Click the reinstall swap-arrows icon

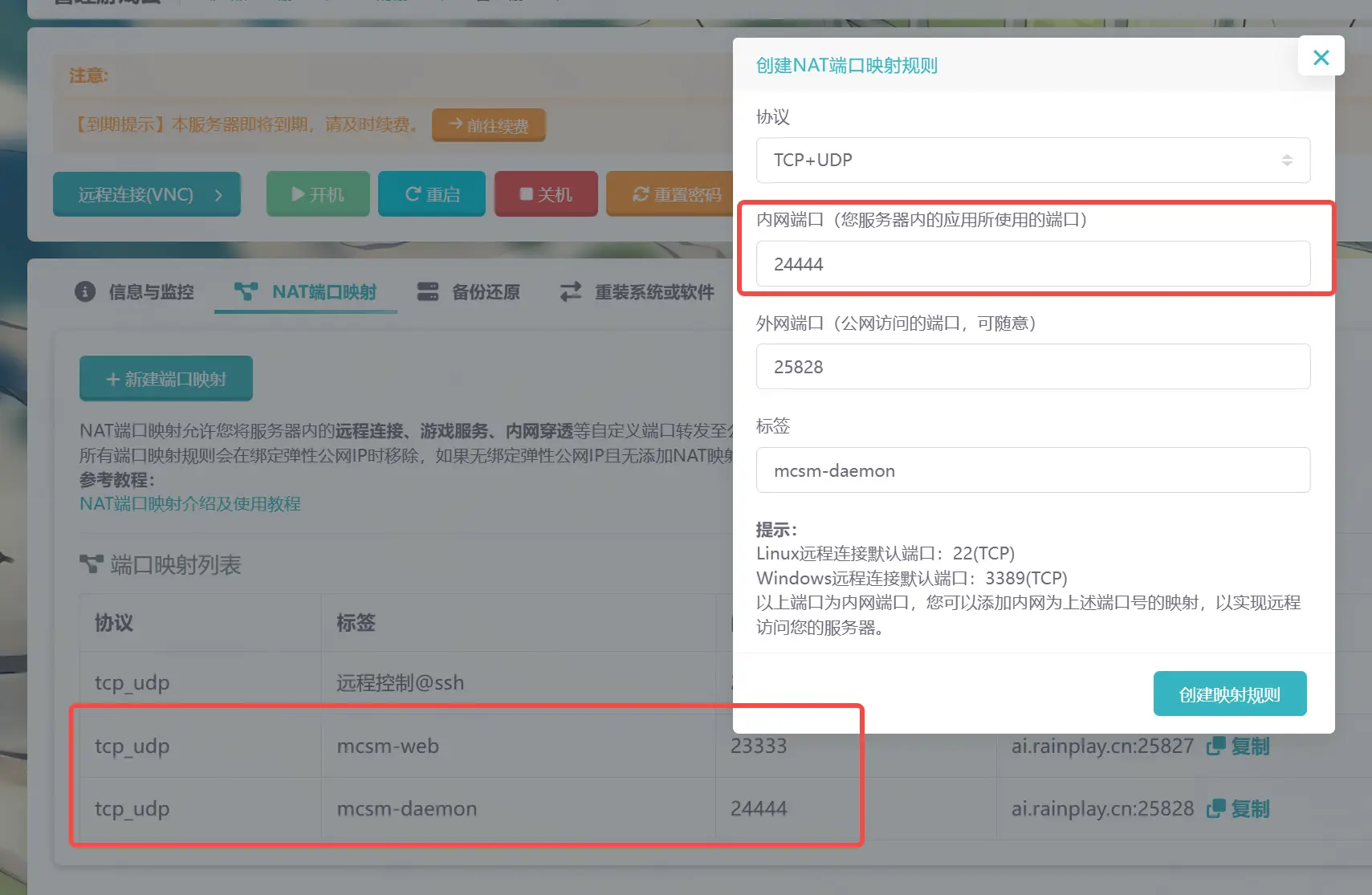(x=571, y=291)
